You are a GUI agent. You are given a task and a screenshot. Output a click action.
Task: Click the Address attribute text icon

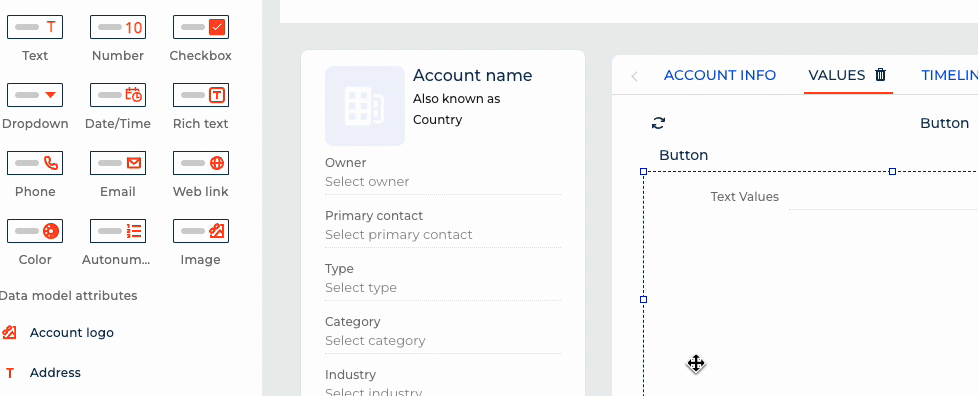point(9,373)
